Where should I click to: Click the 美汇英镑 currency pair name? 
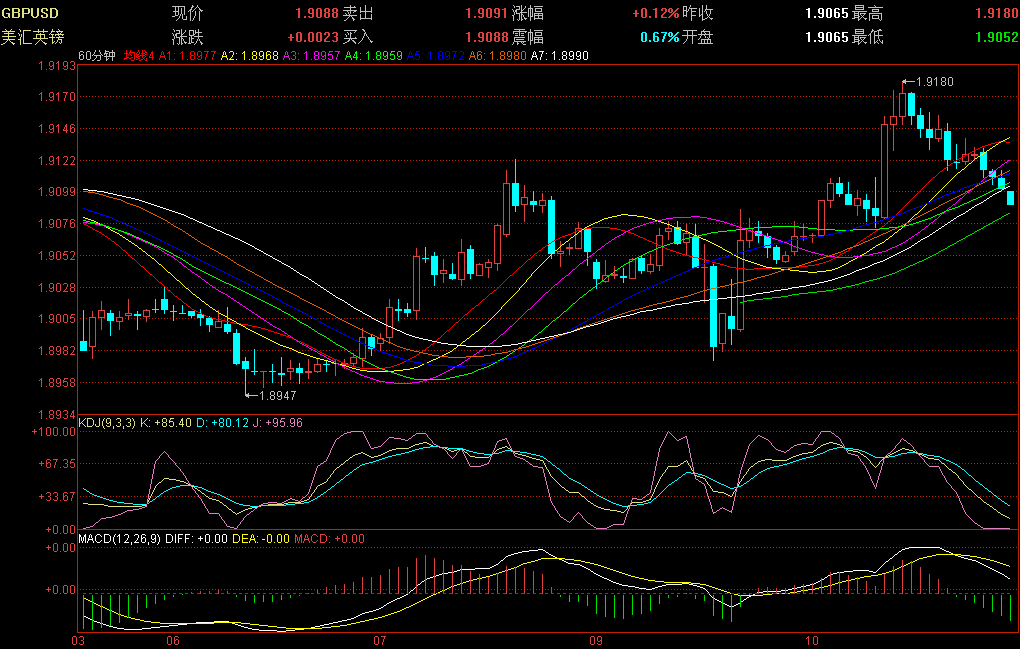tap(33, 37)
